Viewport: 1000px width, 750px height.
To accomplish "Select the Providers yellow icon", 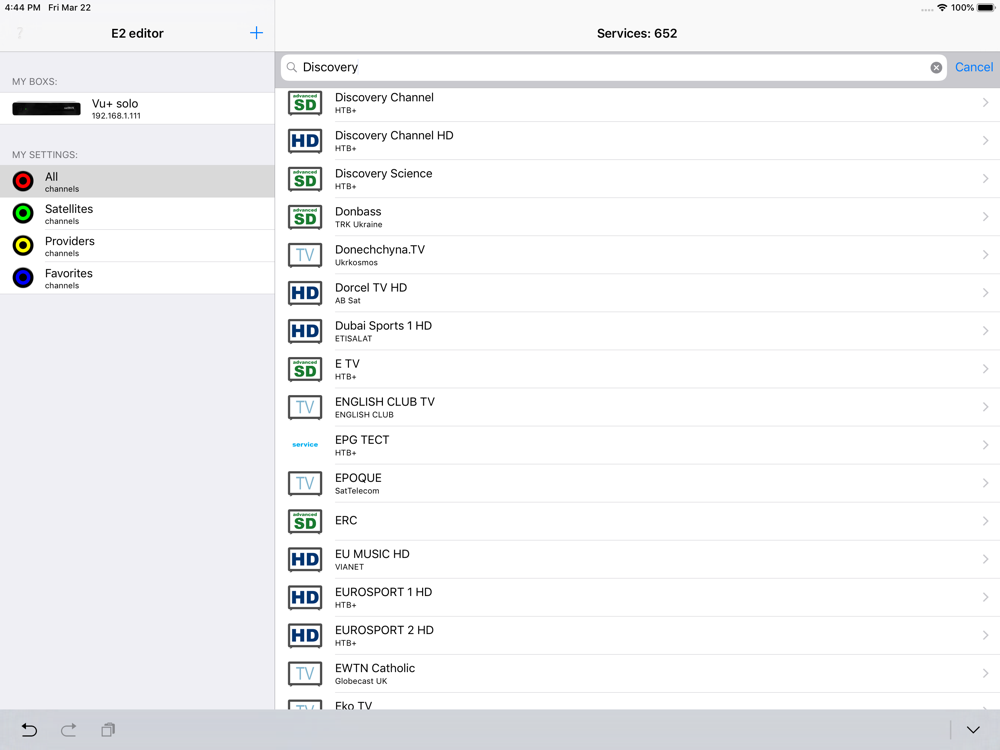I will (x=23, y=246).
